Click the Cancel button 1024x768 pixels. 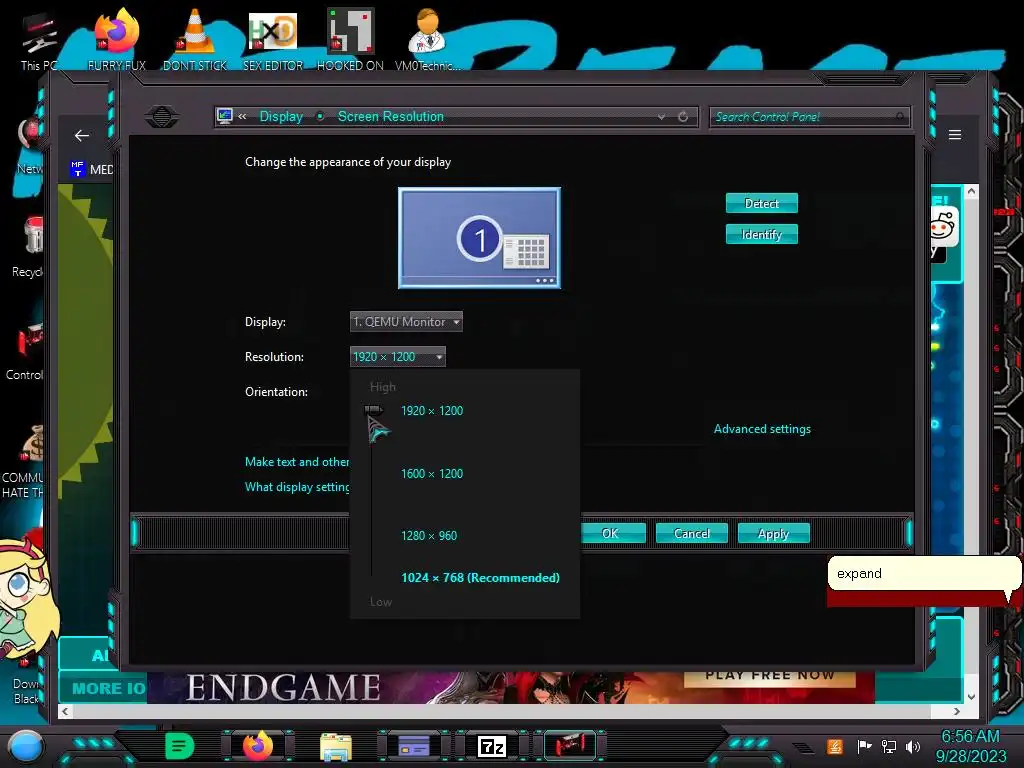pos(692,534)
